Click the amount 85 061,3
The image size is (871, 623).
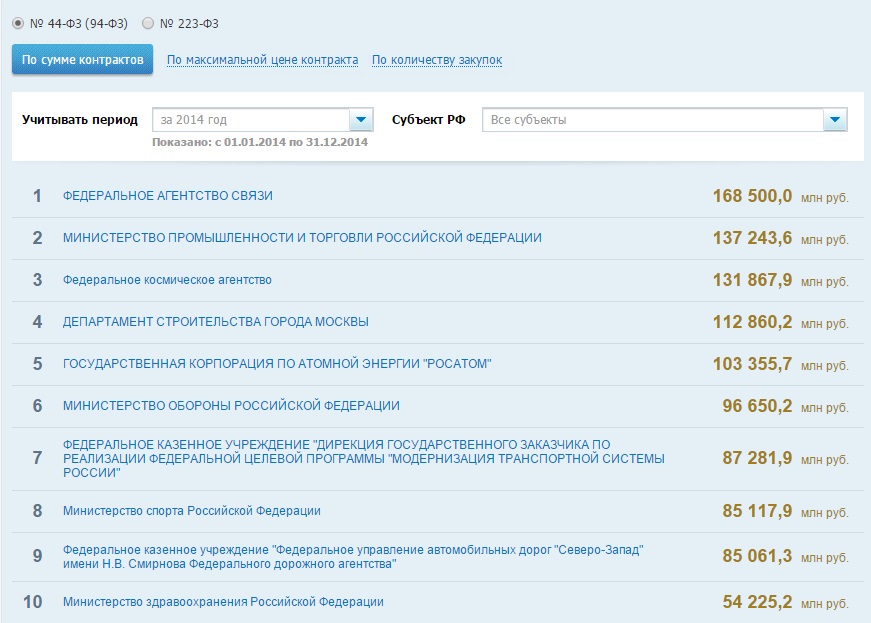tap(758, 556)
